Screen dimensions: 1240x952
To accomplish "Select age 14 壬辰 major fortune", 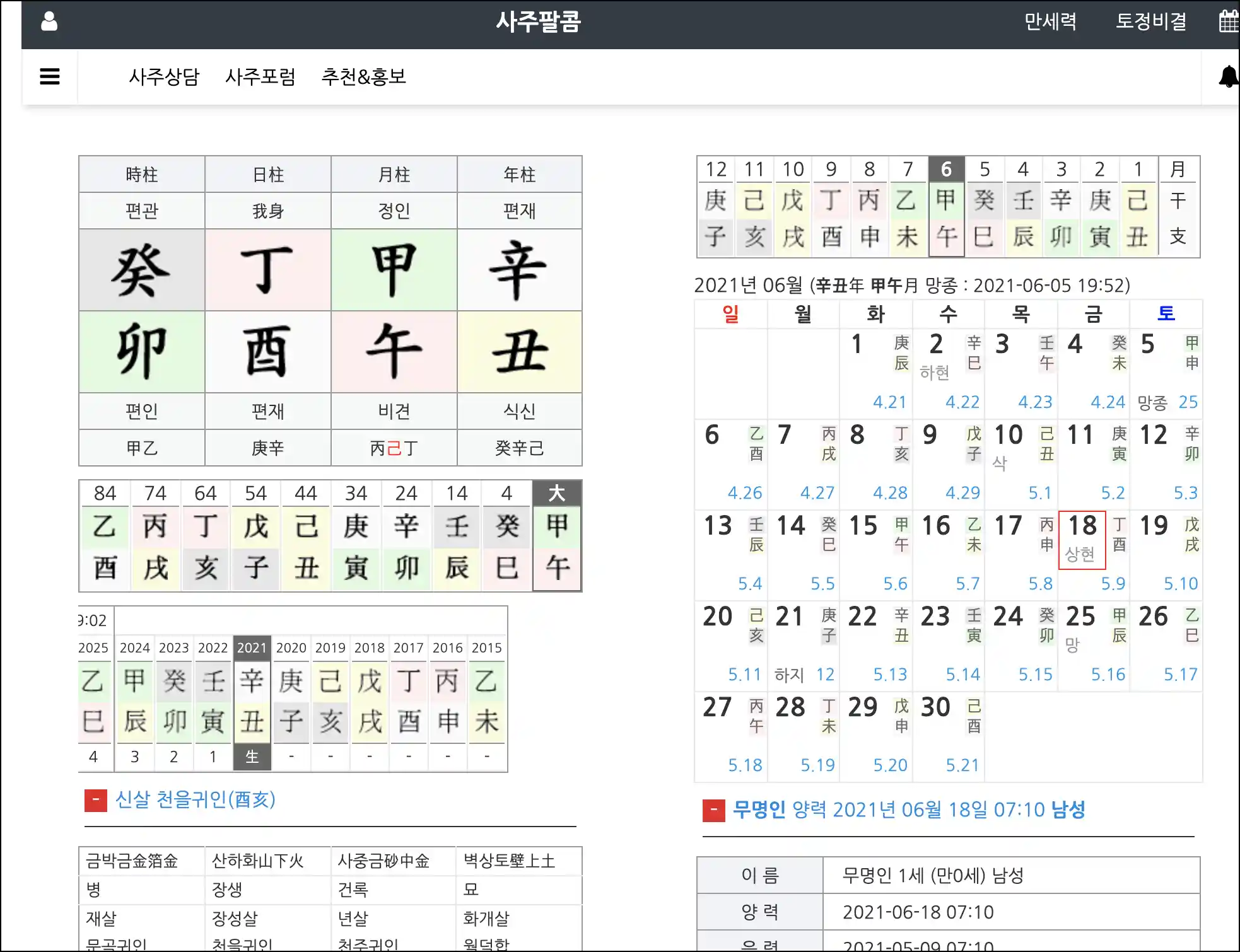I will pos(457,536).
